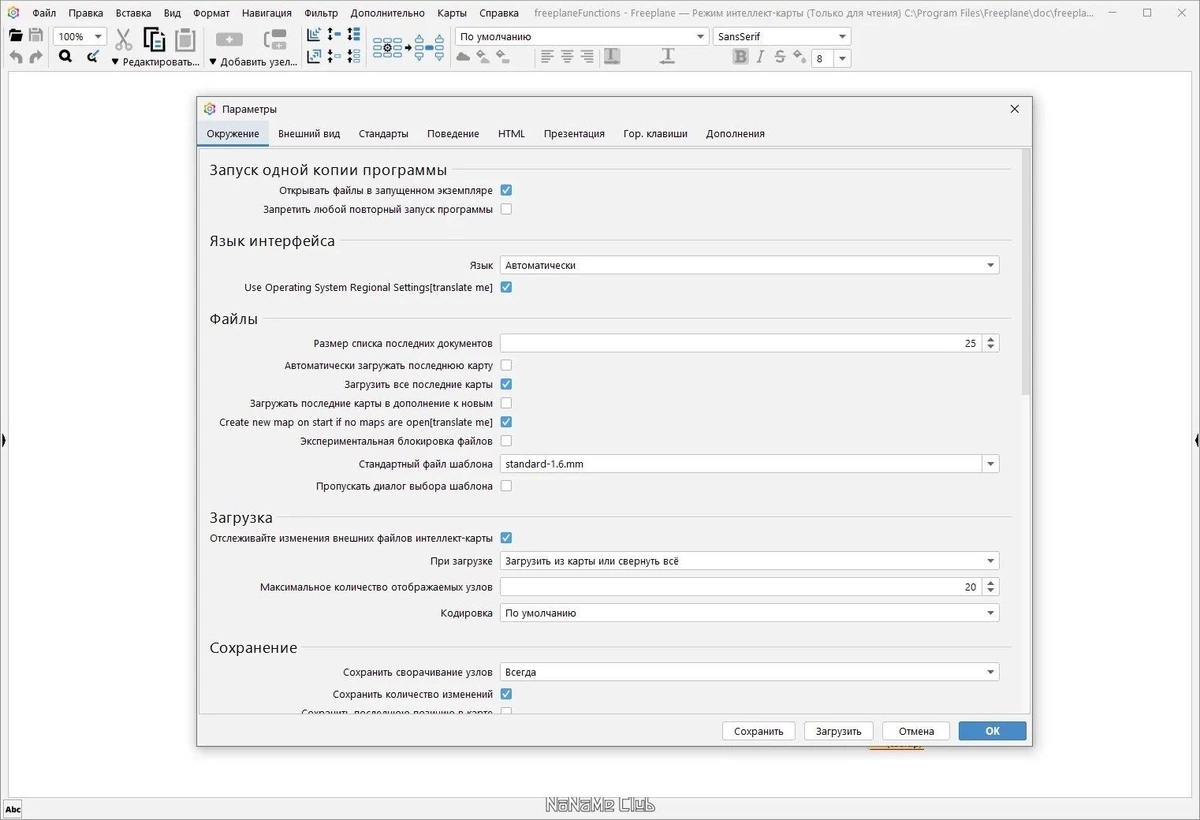Click the Abc icon in bottom-left corner
Screen dimensions: 1200x820
pyautogui.click(x=13, y=809)
